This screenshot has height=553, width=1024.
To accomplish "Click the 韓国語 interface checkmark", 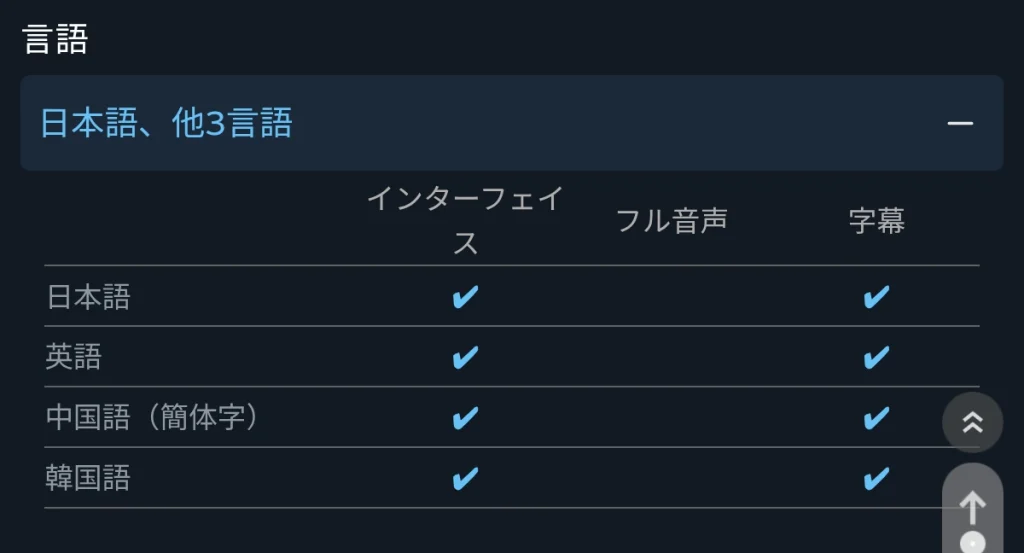I will click(x=465, y=479).
